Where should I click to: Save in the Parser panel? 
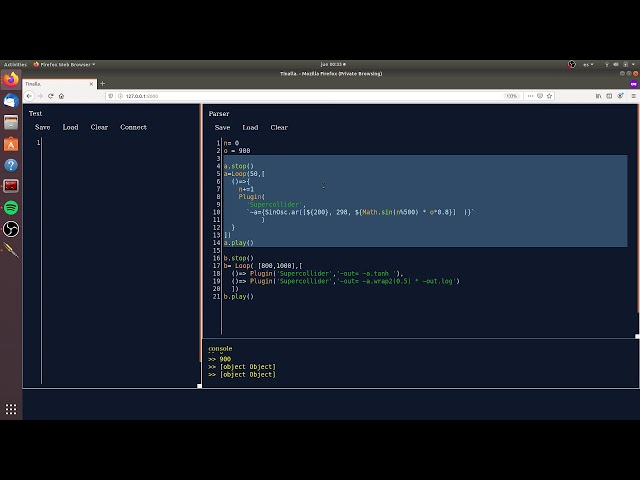point(222,127)
